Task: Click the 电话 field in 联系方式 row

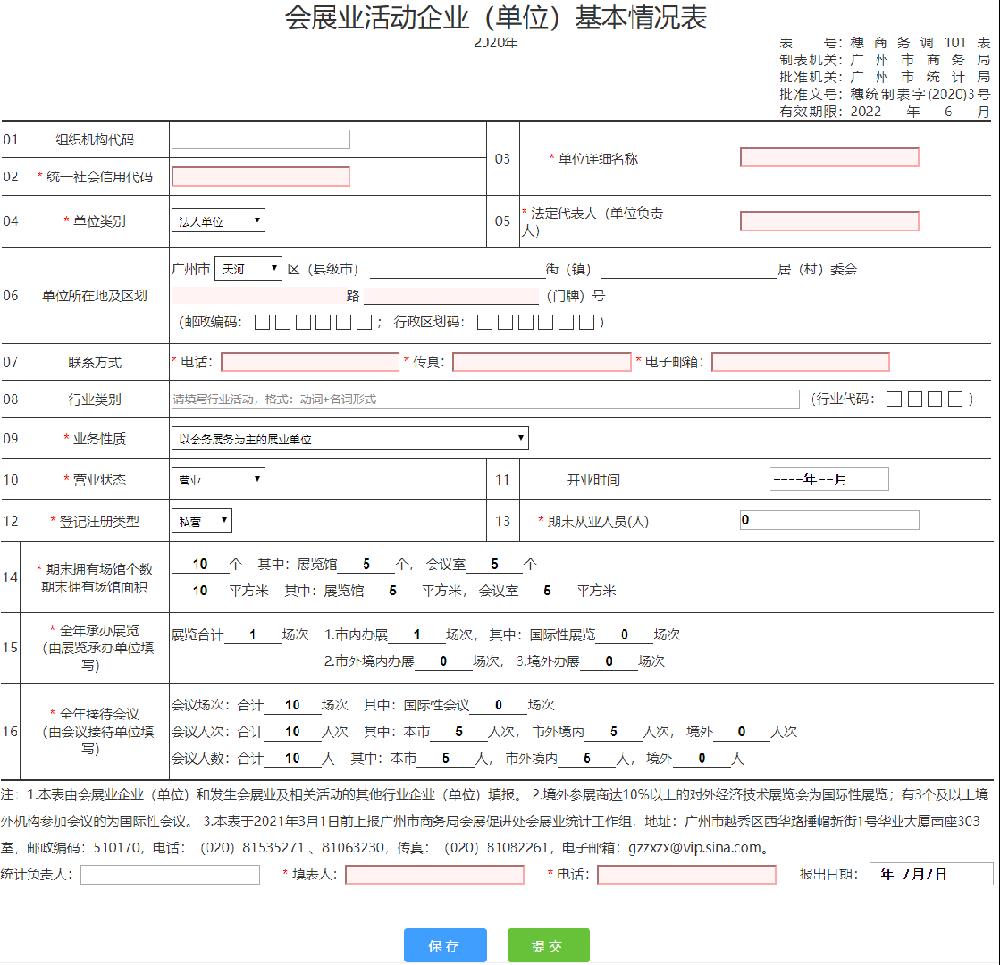Action: point(310,362)
